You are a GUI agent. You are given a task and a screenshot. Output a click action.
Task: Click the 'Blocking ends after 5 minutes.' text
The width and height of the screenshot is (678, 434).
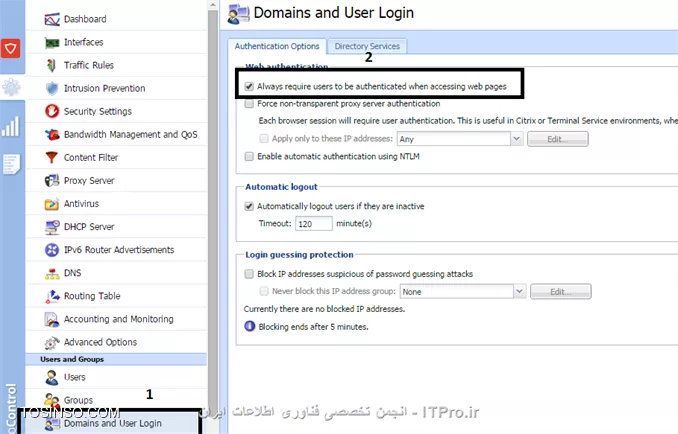(x=313, y=327)
